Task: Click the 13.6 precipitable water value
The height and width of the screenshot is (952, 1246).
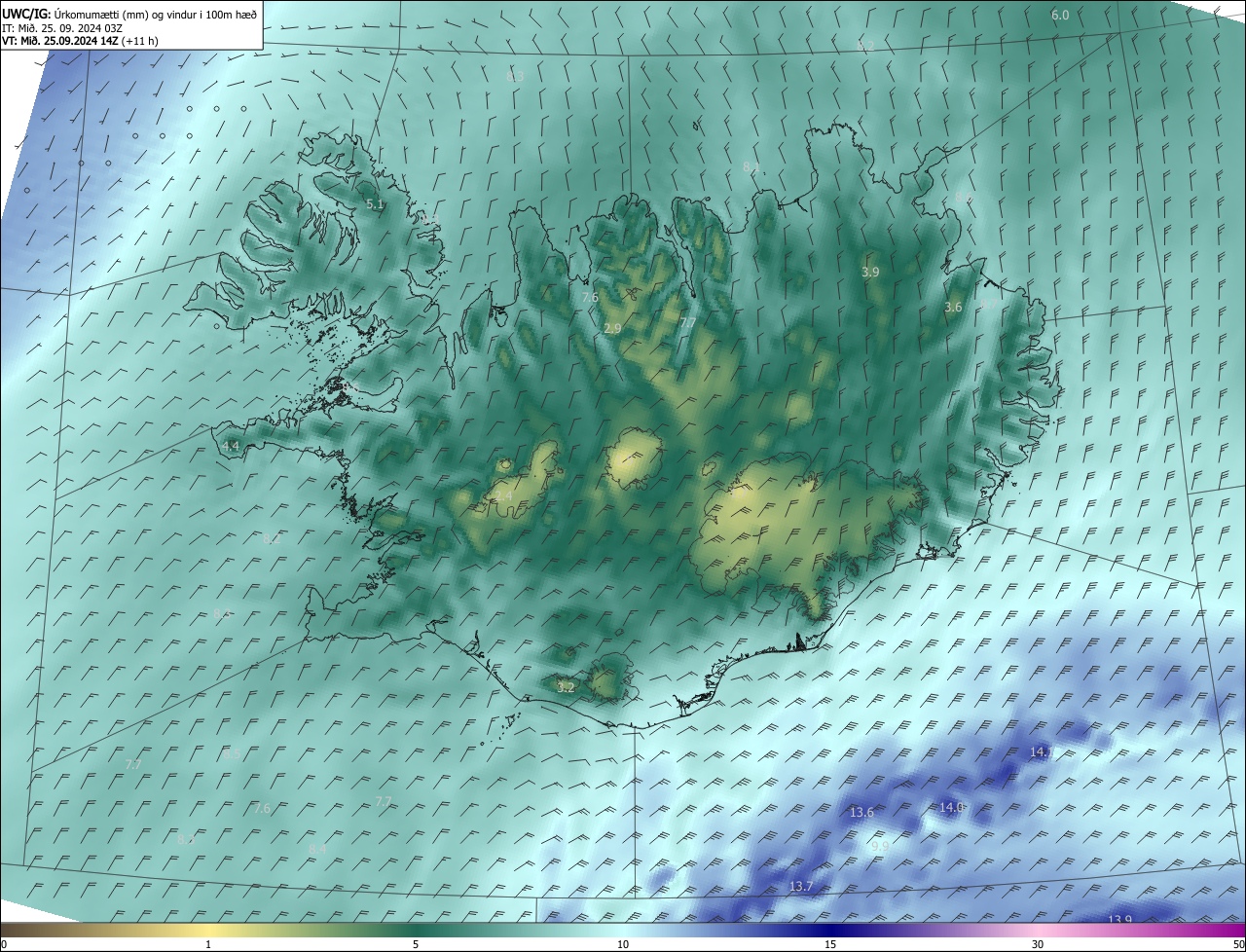Action: (861, 812)
